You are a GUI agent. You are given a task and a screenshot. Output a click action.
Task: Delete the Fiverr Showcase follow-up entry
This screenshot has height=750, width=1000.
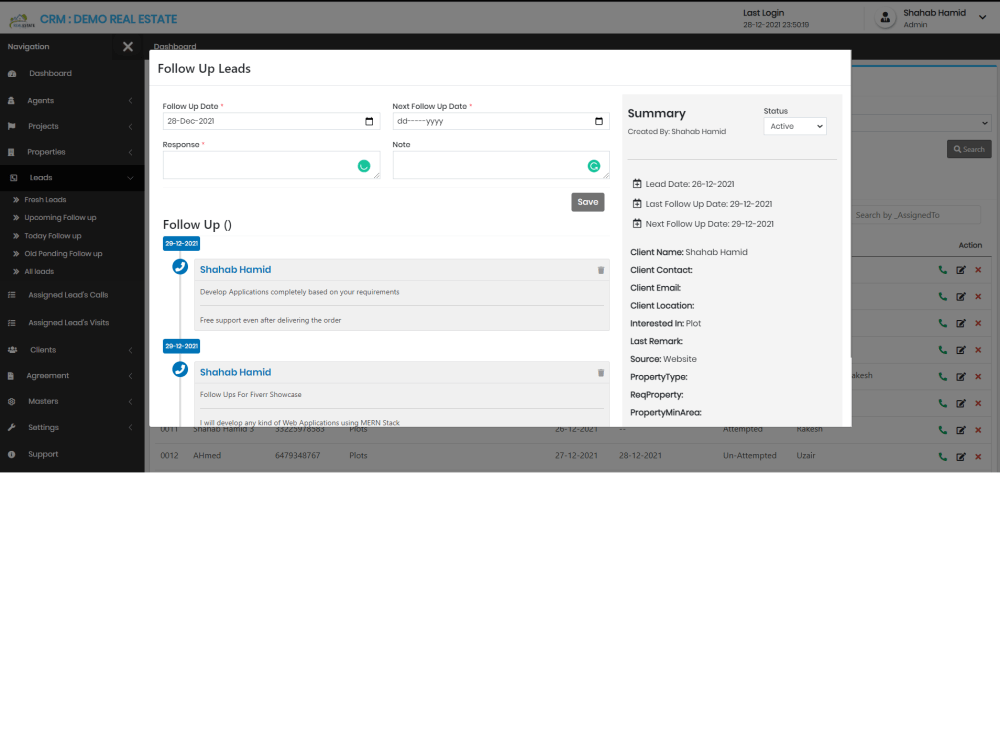tap(601, 373)
